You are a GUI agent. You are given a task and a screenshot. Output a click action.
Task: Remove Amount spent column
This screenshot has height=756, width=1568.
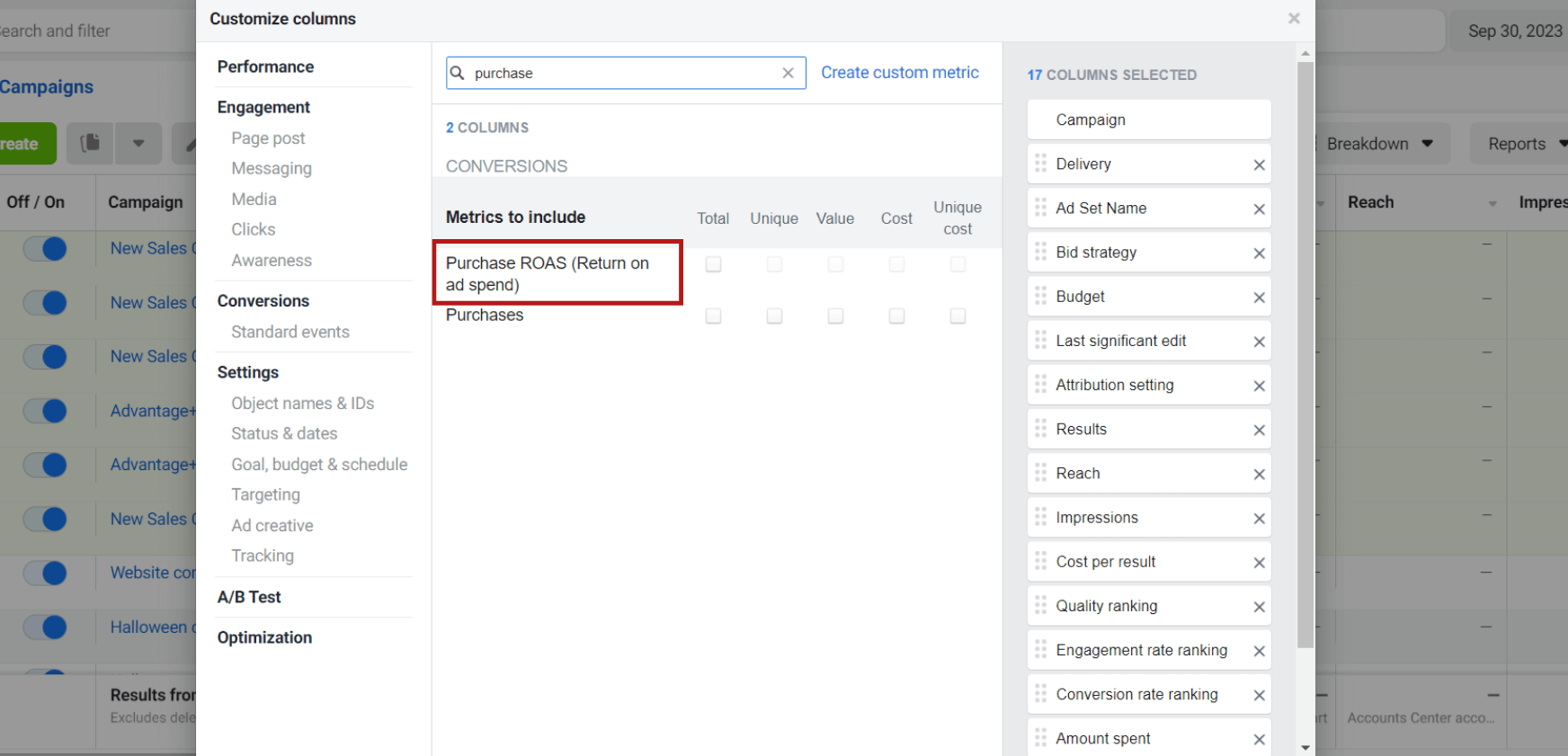1259,739
